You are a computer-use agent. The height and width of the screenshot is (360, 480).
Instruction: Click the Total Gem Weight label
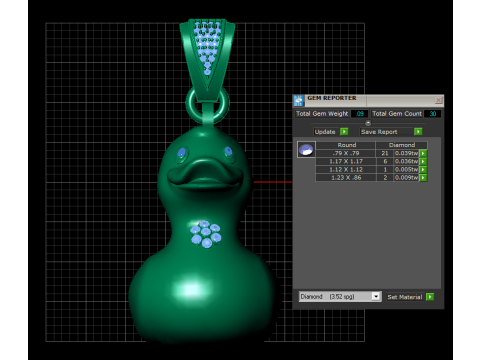pyautogui.click(x=322, y=114)
